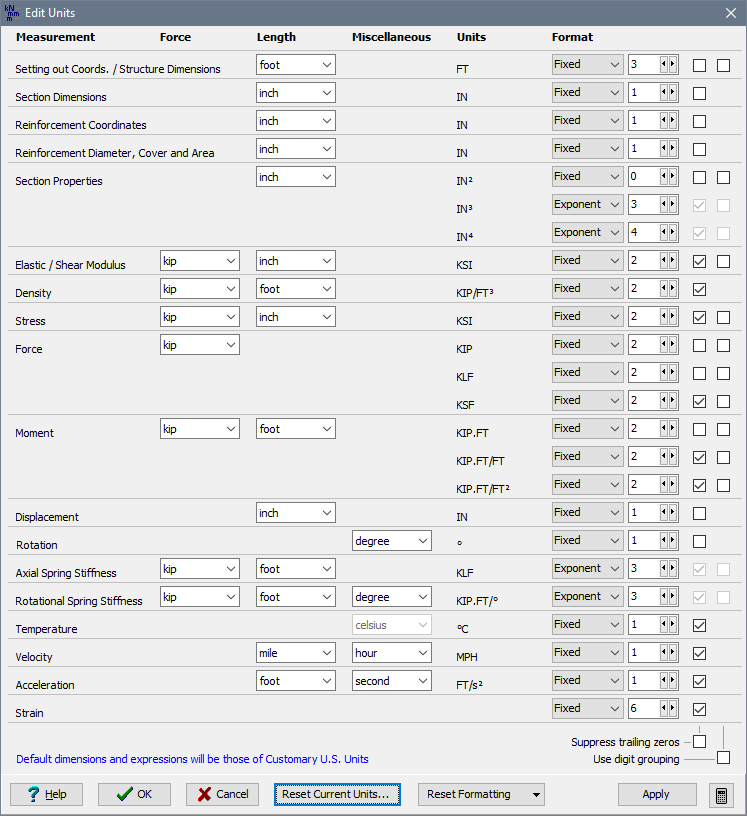747x816 pixels.
Task: Click the Reset Current Units button
Action: point(337,795)
